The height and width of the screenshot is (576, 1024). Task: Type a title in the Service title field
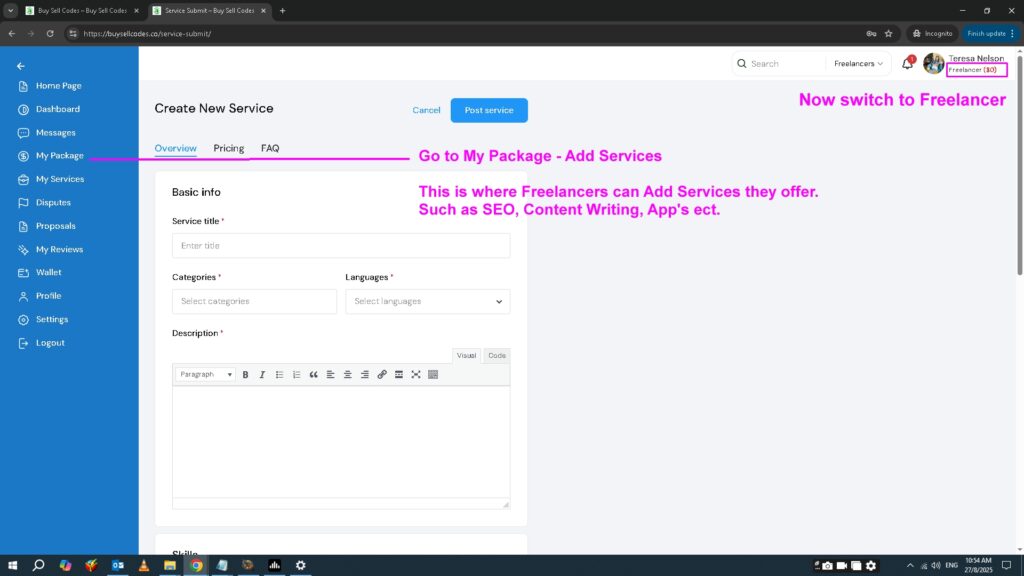[340, 245]
